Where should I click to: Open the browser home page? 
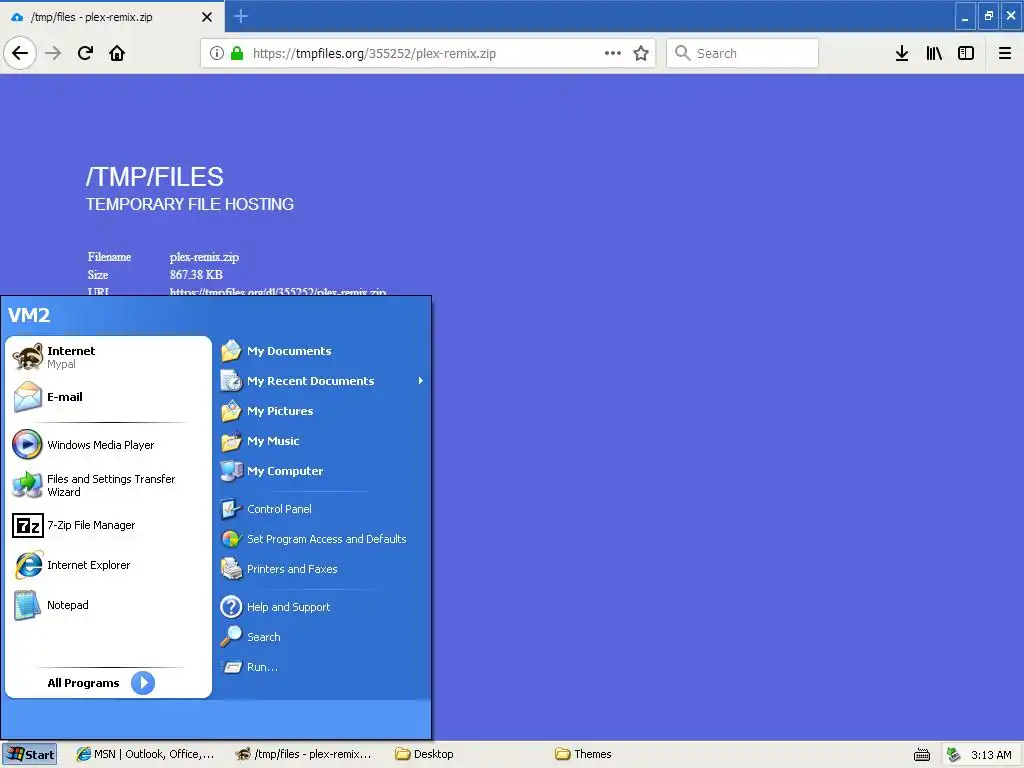(117, 53)
